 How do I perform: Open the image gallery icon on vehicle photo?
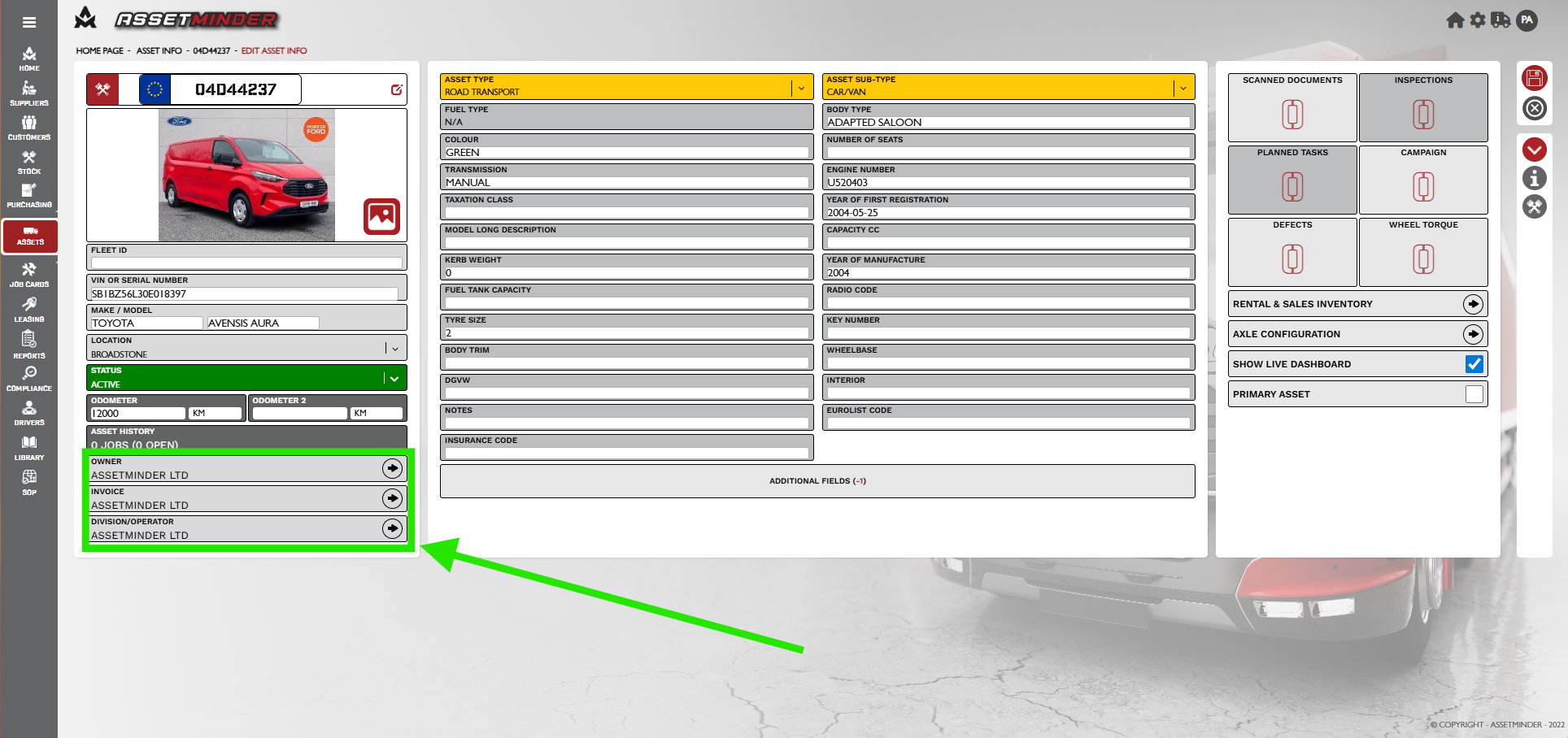pyautogui.click(x=381, y=216)
